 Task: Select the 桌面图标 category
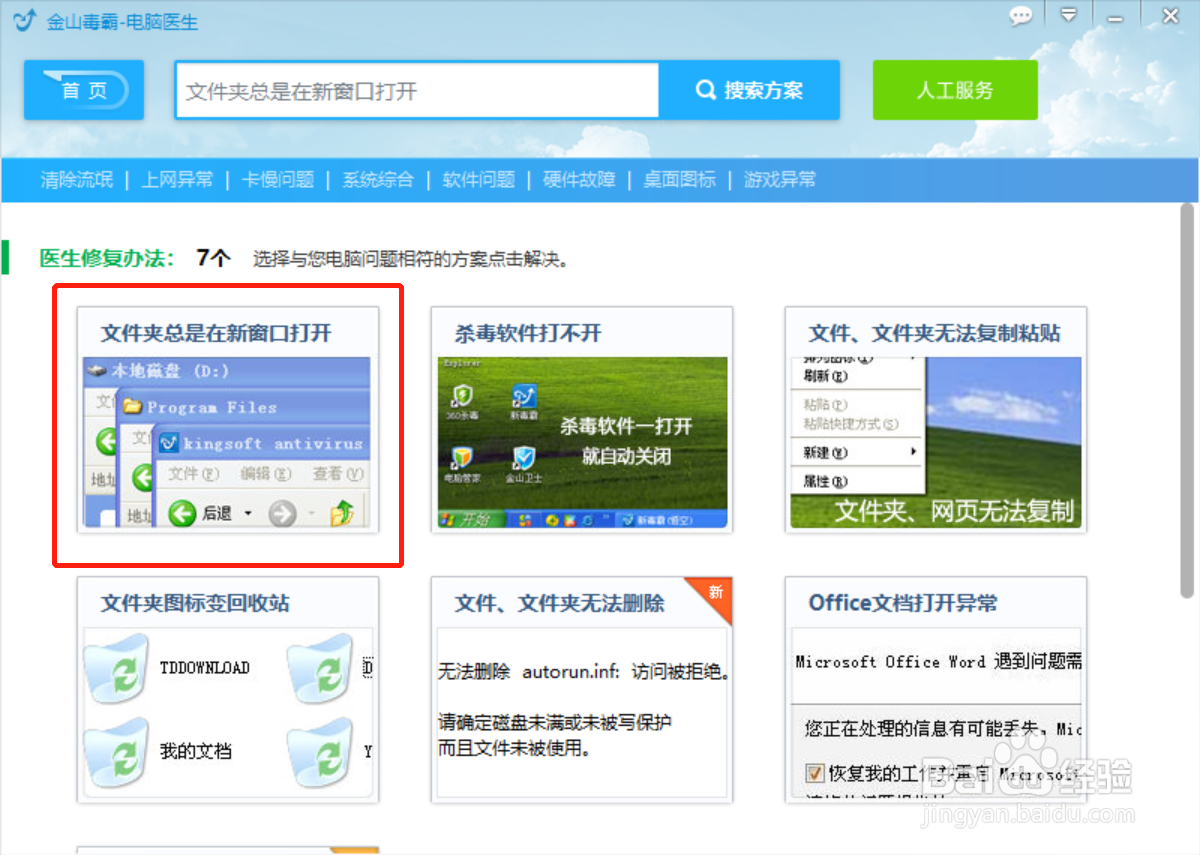click(x=680, y=180)
